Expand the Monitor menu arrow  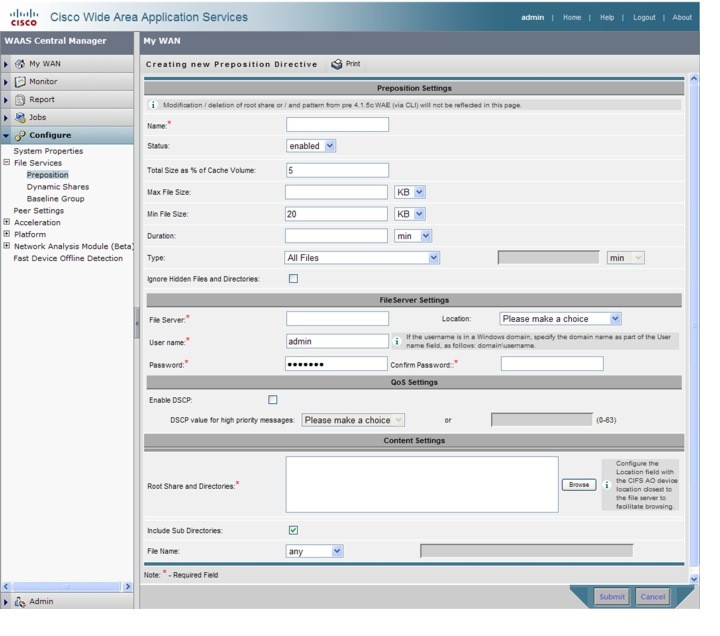[6, 82]
